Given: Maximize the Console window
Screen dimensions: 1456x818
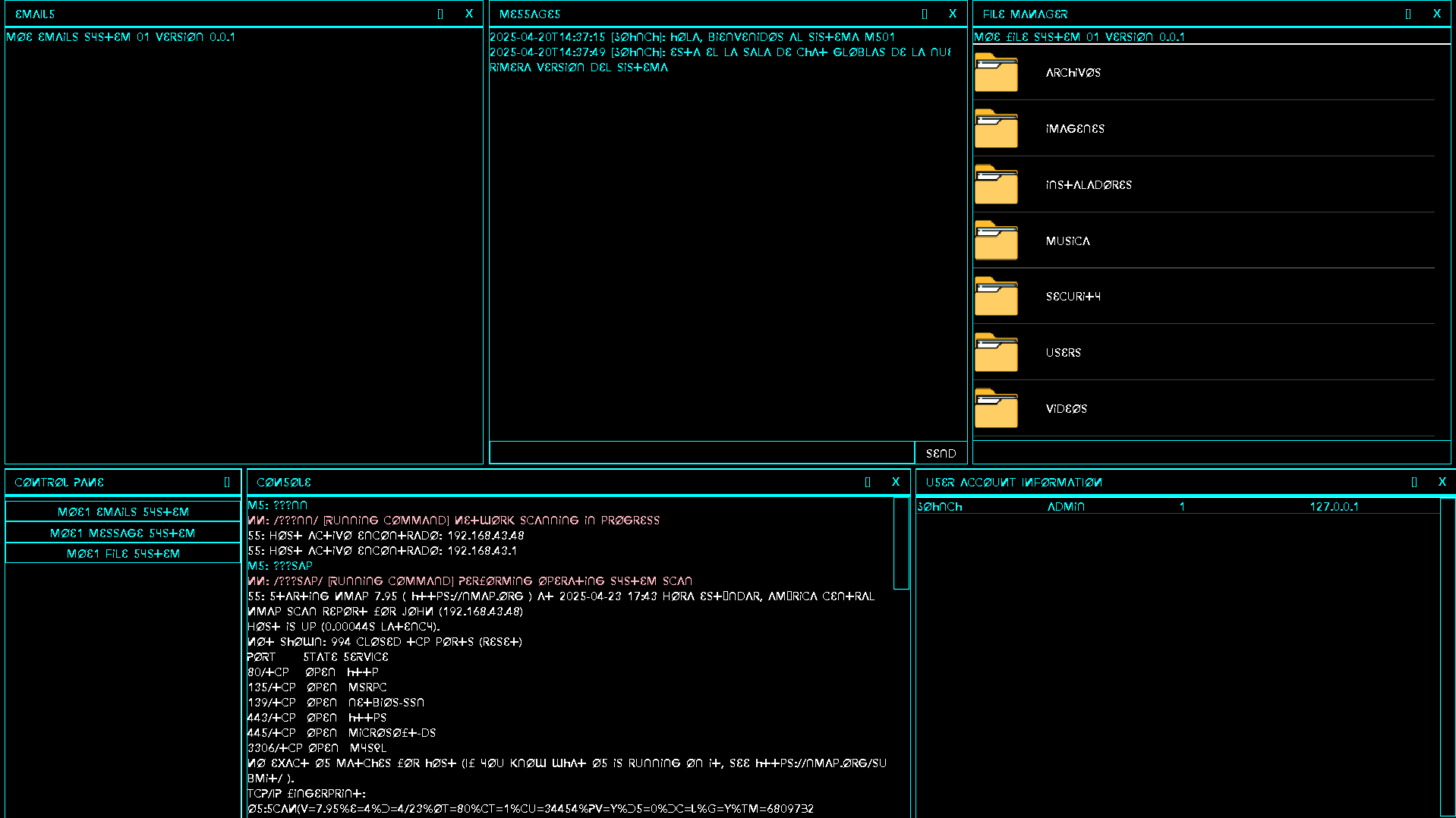Looking at the screenshot, I should (868, 482).
